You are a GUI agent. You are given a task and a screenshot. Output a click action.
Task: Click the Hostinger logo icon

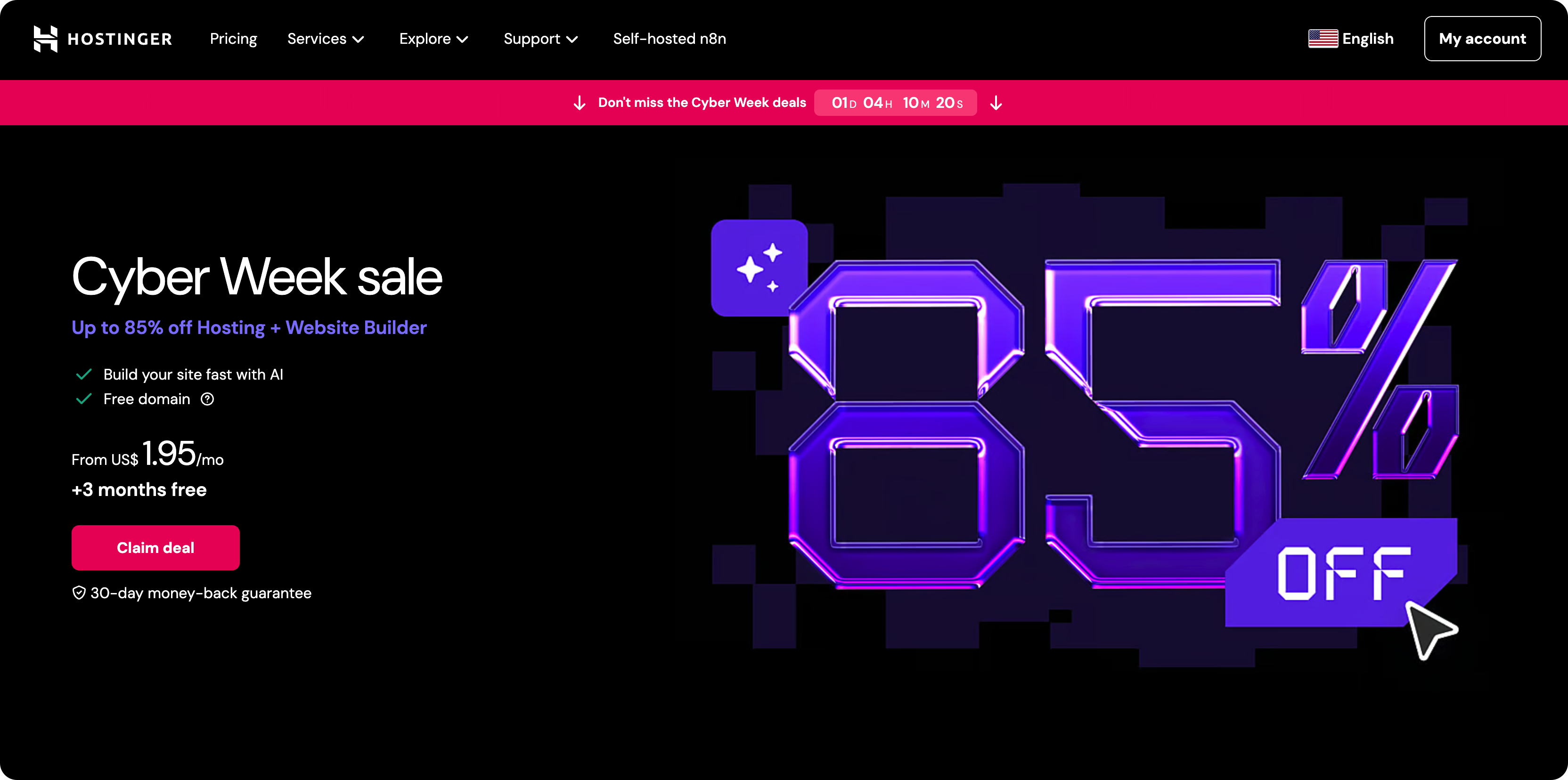(46, 39)
